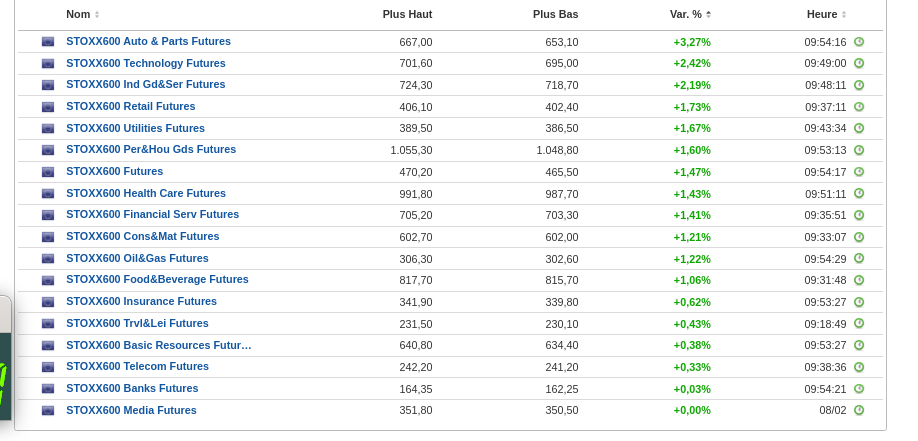The image size is (918, 441).
Task: Select the flag icon next to STOXX600 Health Care Futures
Action: click(x=48, y=194)
